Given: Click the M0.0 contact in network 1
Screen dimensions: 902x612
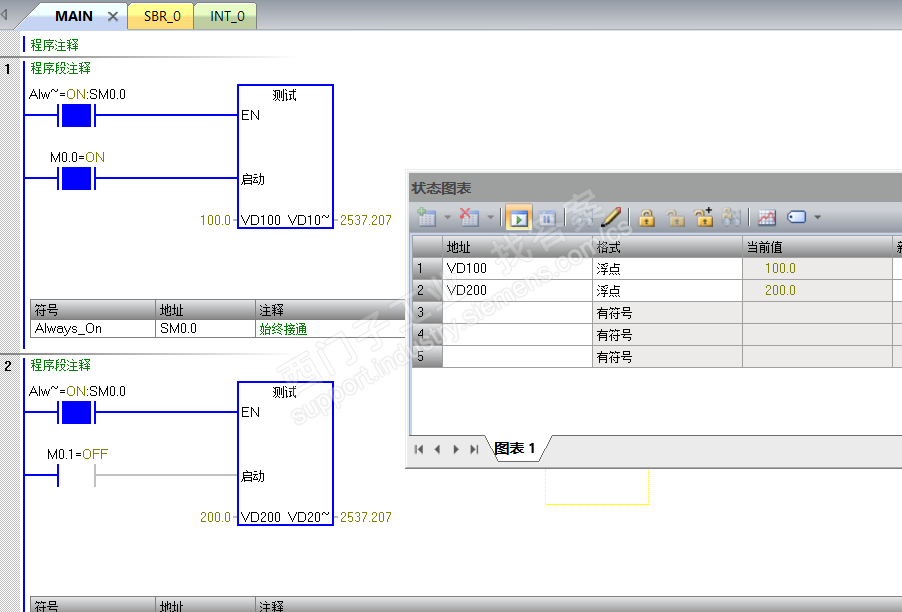Looking at the screenshot, I should coord(77,179).
